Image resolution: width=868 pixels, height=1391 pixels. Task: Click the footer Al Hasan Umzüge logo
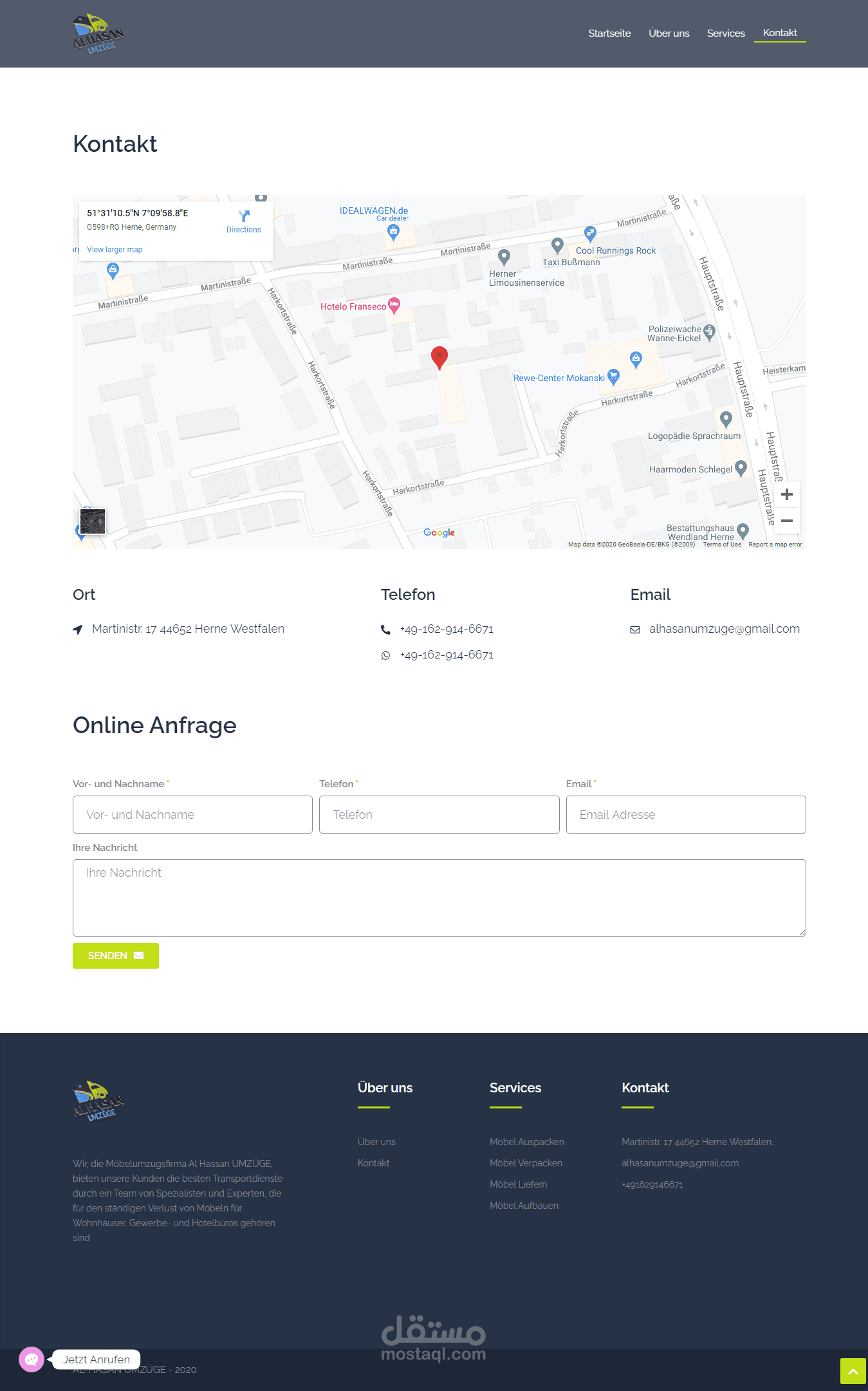(x=98, y=1101)
